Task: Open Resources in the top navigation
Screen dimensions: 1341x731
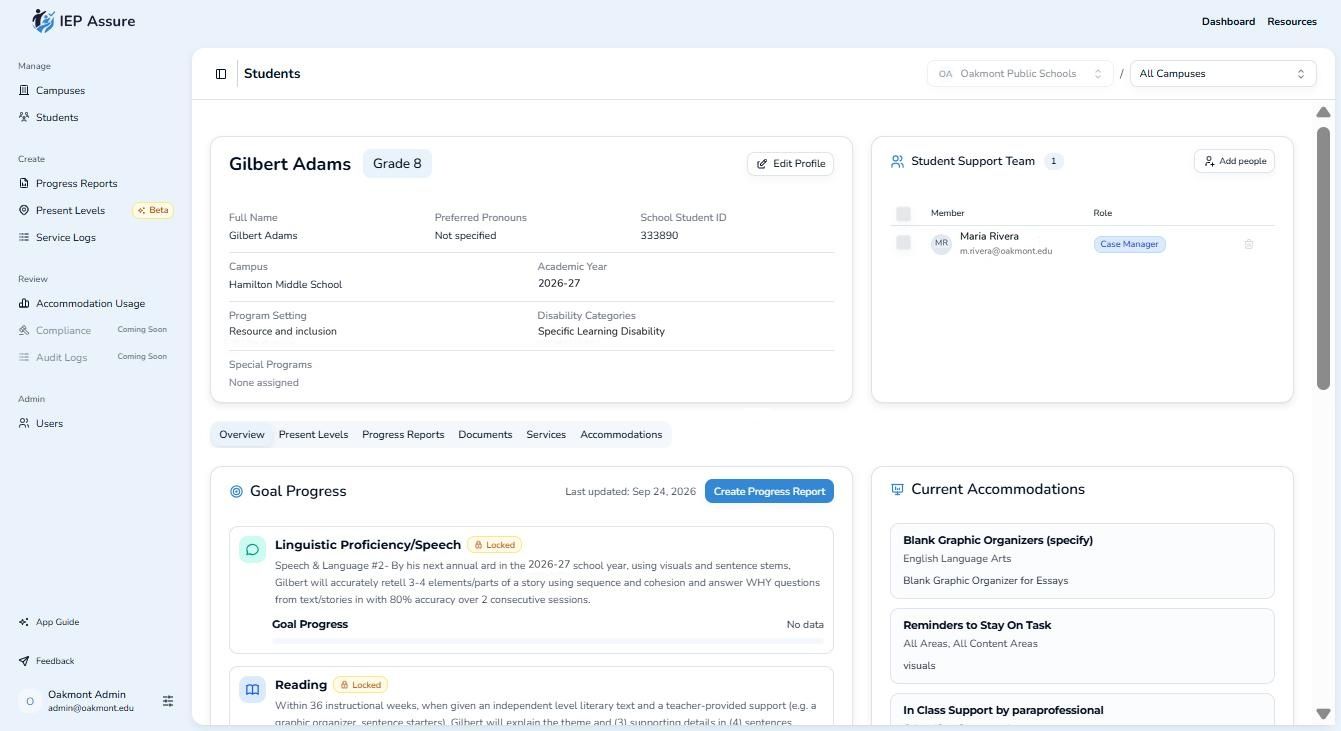Action: (x=1292, y=22)
